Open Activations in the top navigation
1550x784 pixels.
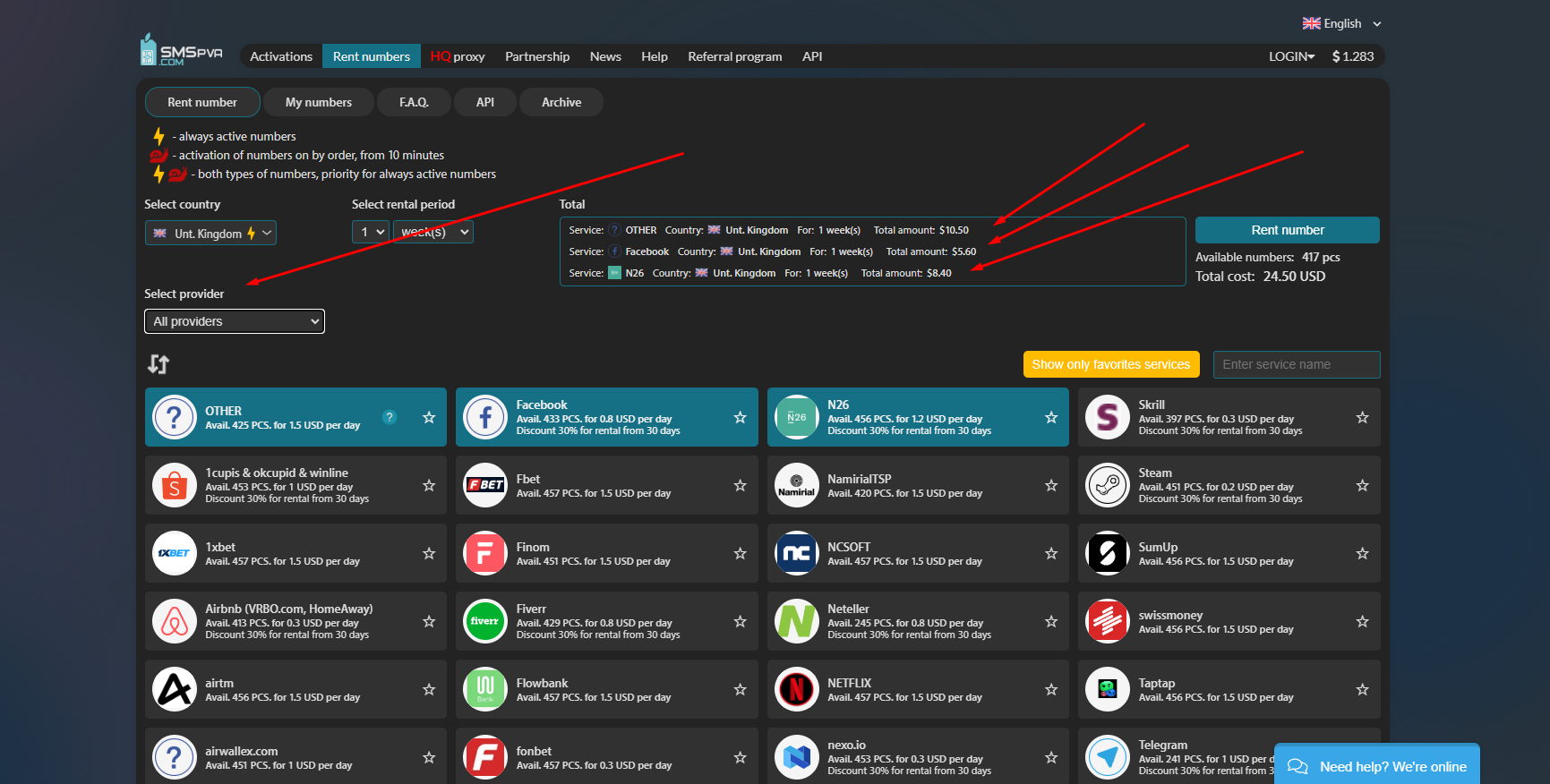click(281, 56)
